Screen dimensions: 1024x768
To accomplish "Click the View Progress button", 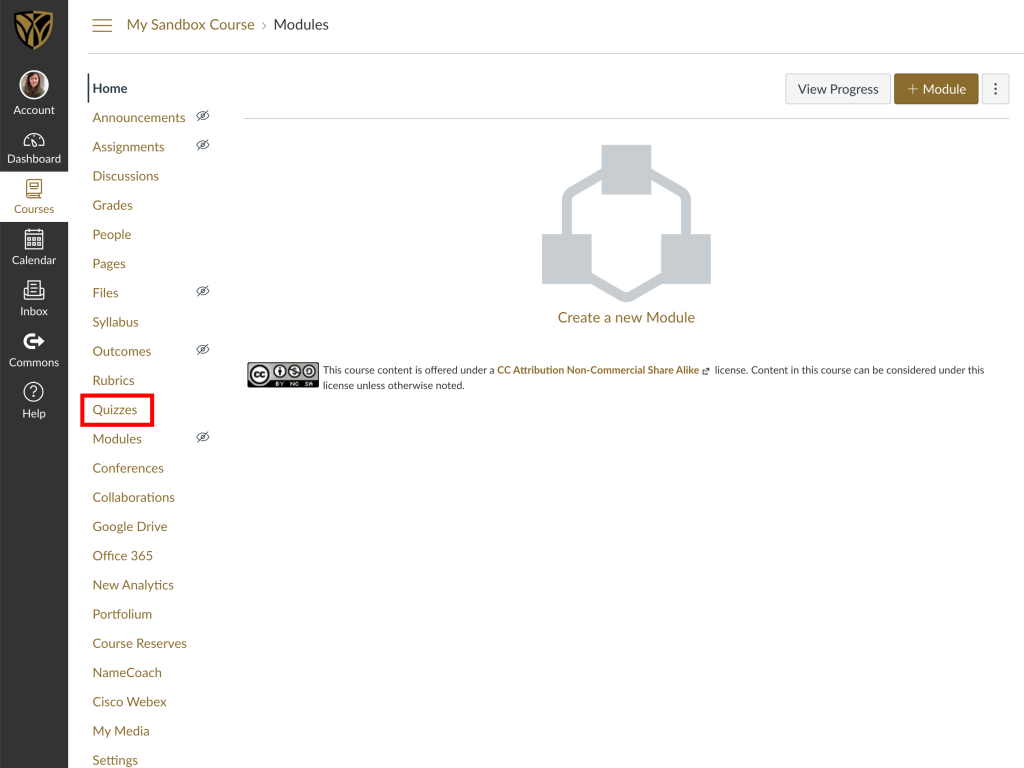I will 838,89.
